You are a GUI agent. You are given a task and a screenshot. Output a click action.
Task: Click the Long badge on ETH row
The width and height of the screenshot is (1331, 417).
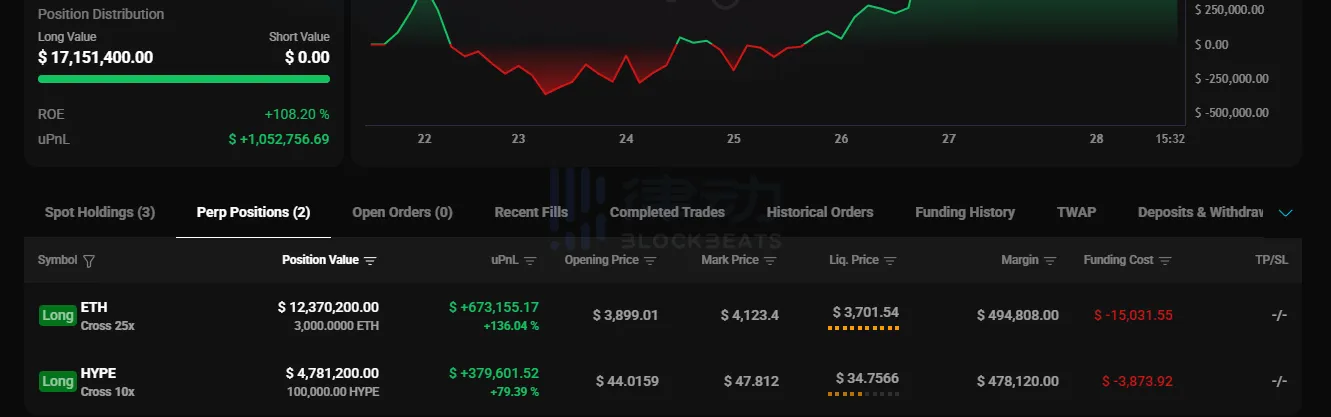(57, 316)
